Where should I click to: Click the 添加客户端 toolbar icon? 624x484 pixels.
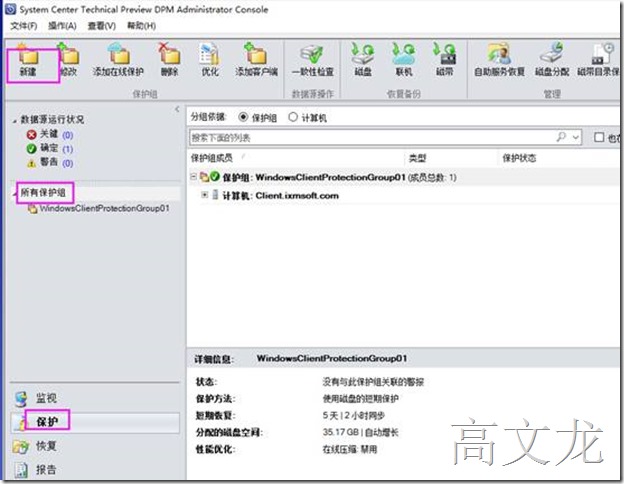(256, 54)
